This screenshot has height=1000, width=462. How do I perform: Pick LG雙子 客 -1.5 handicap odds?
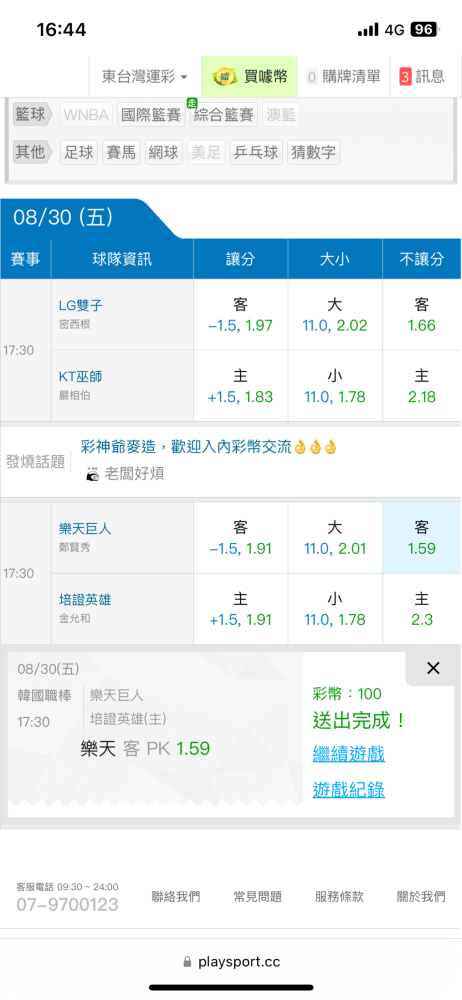241,315
